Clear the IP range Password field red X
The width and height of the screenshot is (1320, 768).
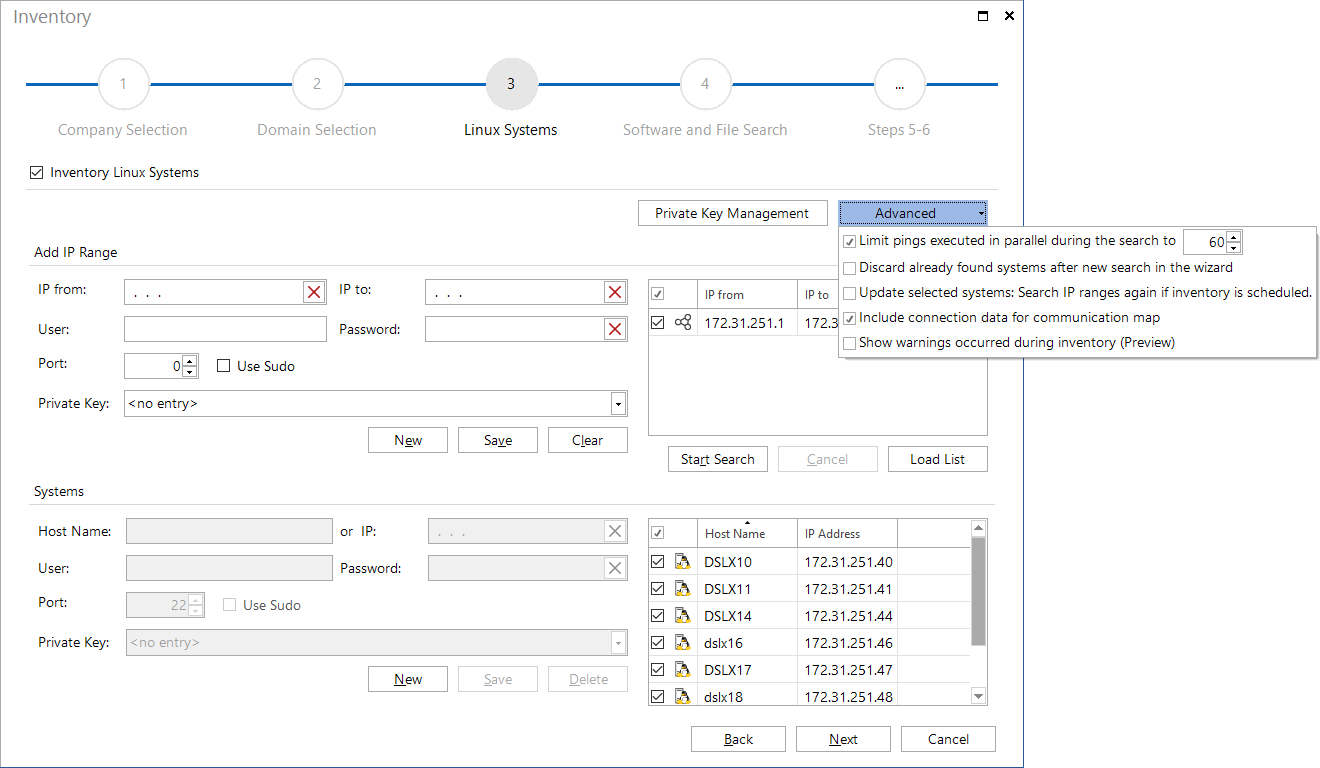pyautogui.click(x=615, y=330)
